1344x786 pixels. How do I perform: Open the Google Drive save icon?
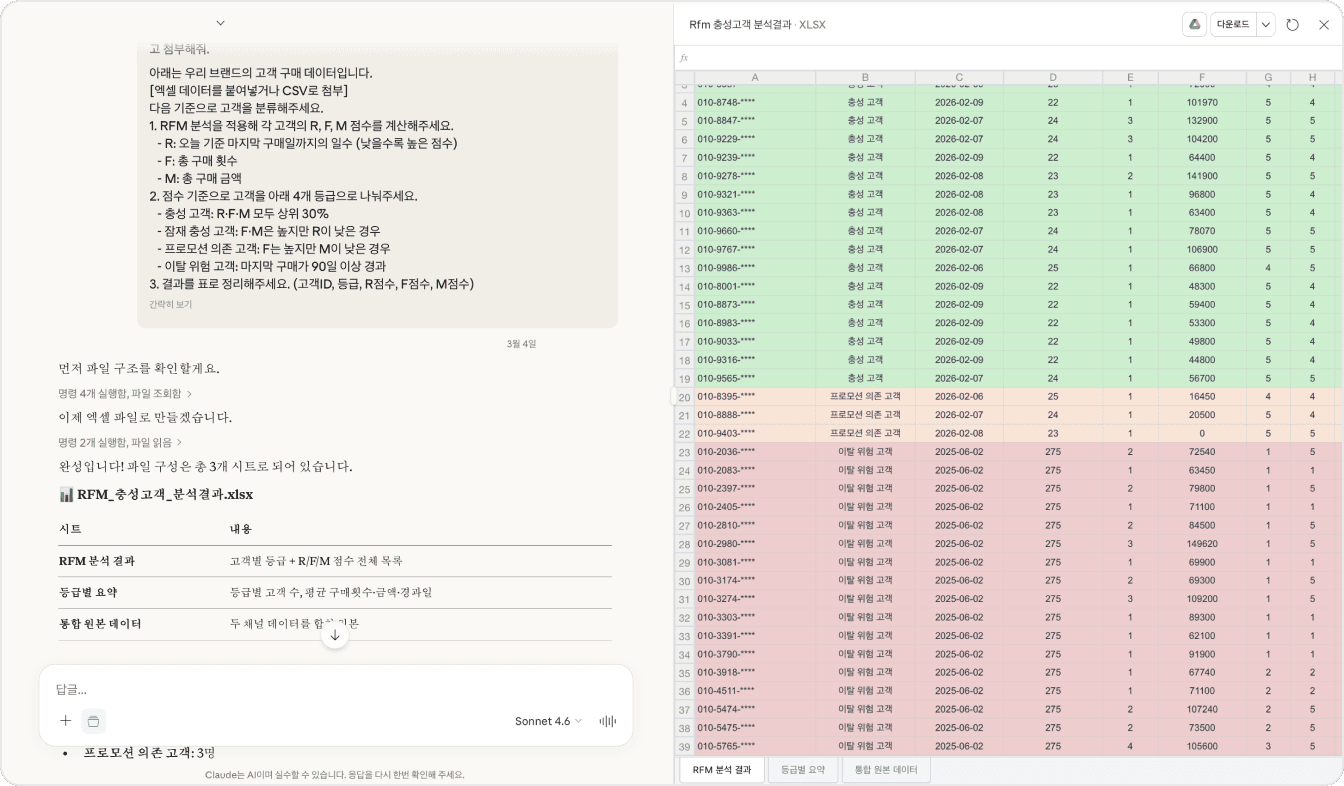(x=1193, y=25)
